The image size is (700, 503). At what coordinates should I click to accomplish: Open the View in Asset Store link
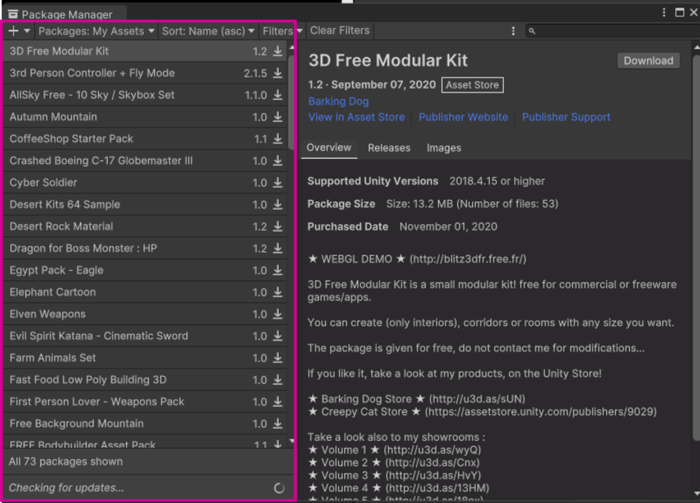point(356,117)
